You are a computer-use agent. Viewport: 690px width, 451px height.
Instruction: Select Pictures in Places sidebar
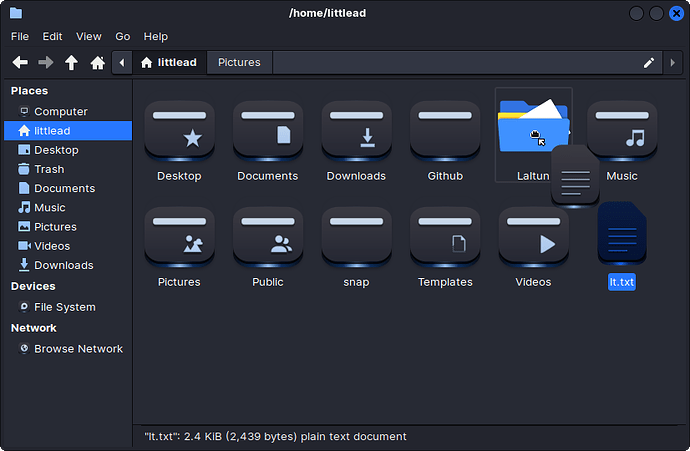pos(68,227)
